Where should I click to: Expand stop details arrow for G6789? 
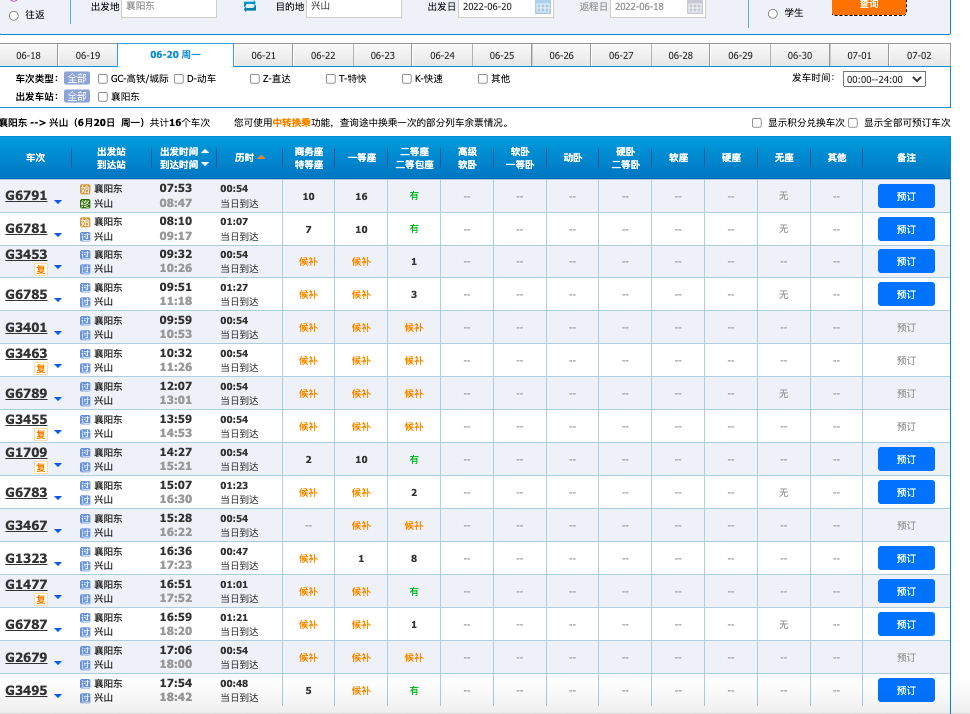58,399
